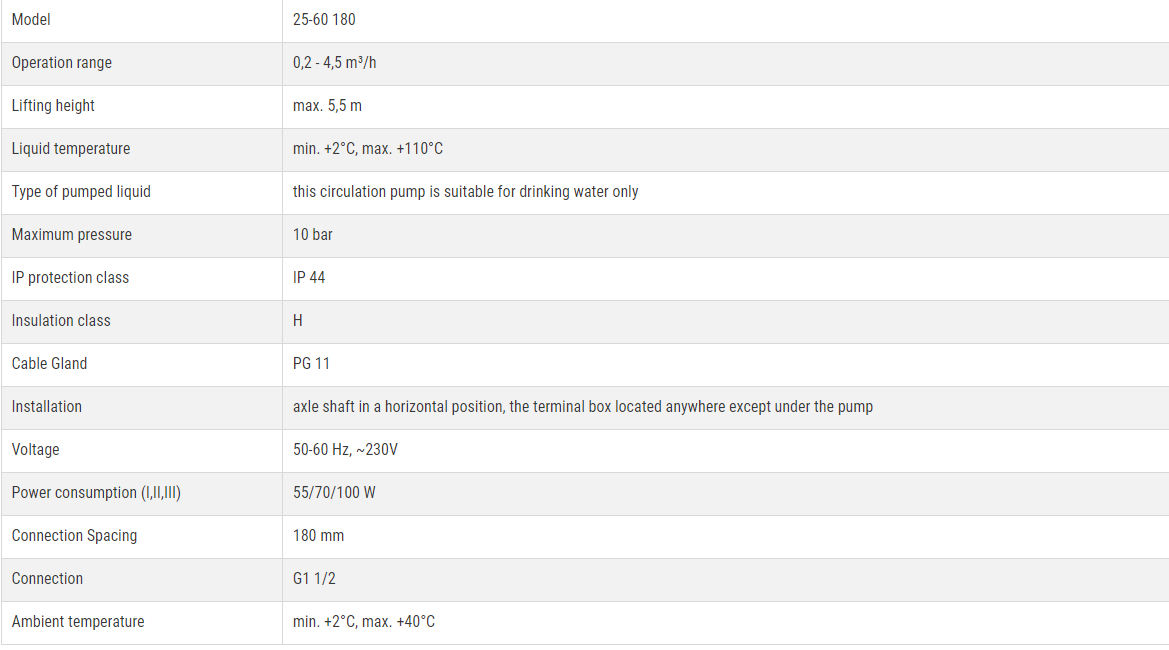Select the min. +2°C, max. +110°C value

coord(368,148)
